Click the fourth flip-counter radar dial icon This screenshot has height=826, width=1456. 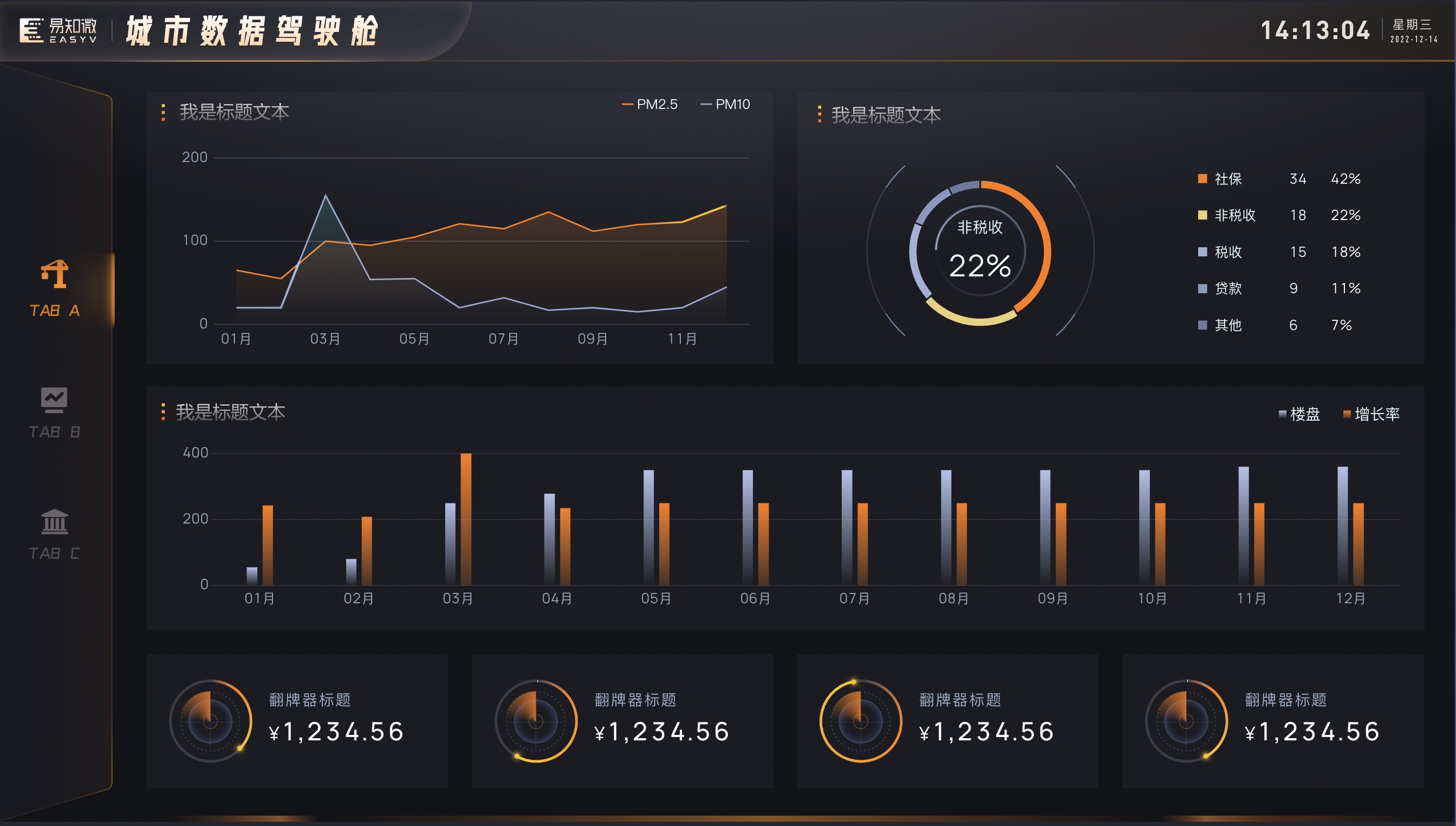pos(1186,721)
